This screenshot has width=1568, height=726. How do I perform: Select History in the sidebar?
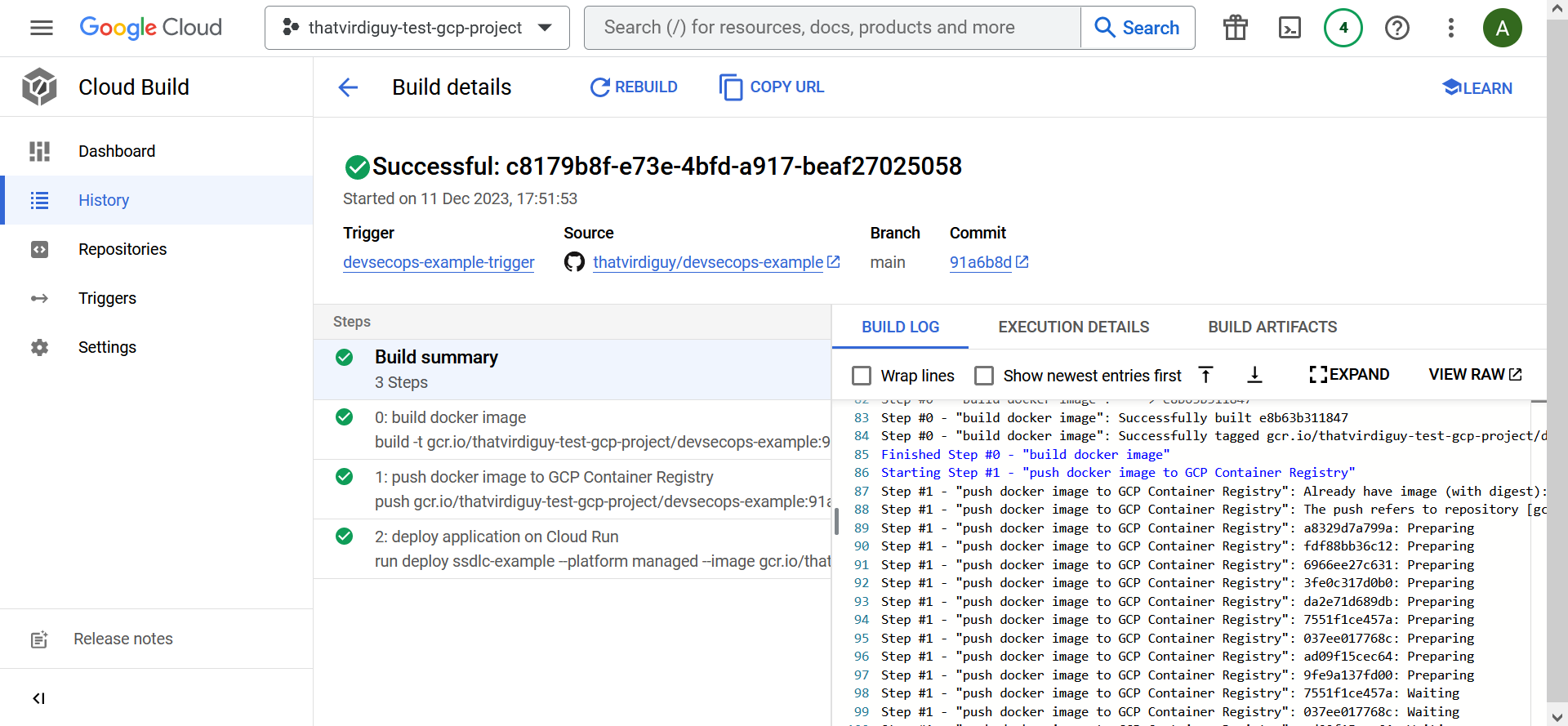[x=157, y=200]
